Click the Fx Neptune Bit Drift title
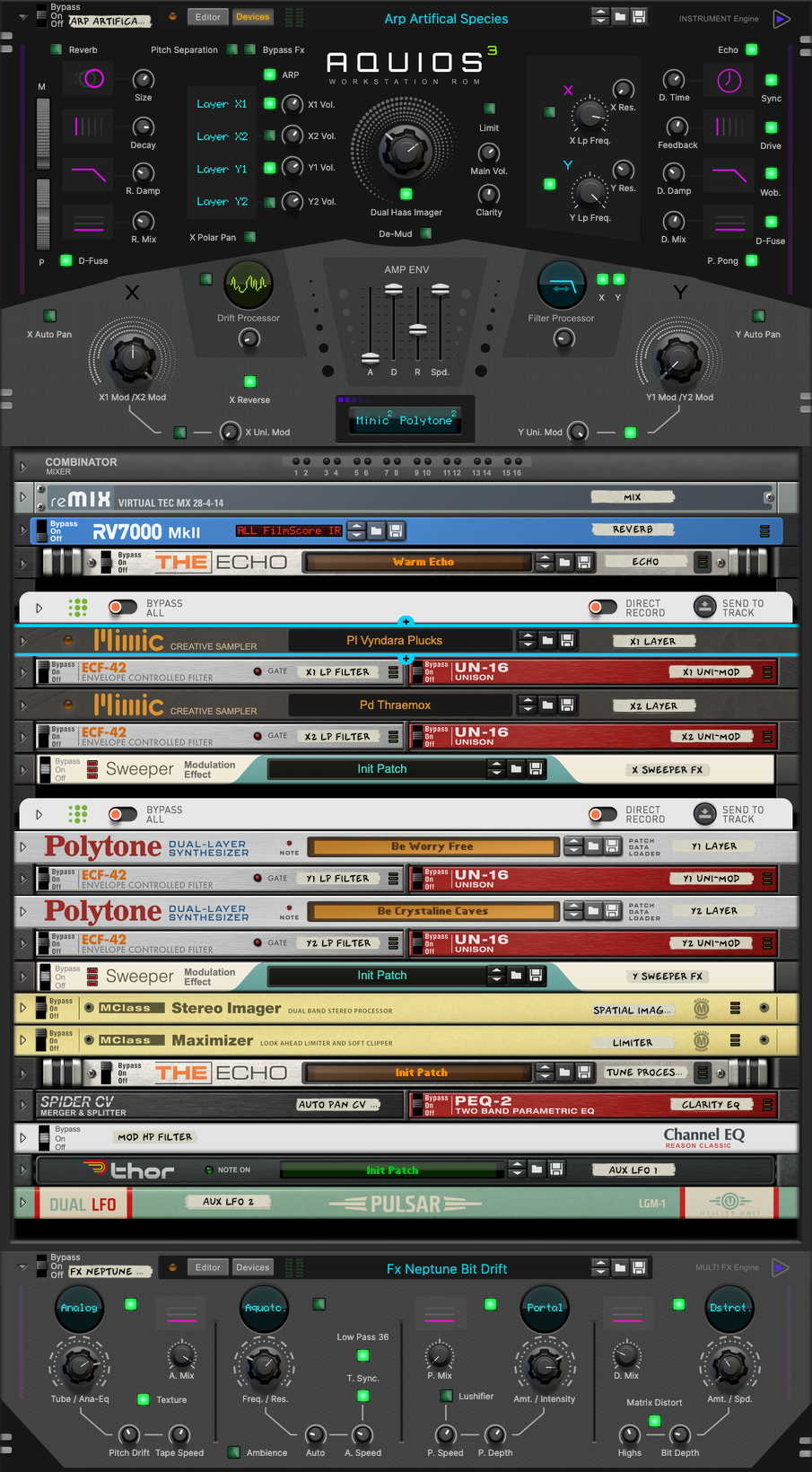This screenshot has width=812, height=1472. click(447, 1268)
